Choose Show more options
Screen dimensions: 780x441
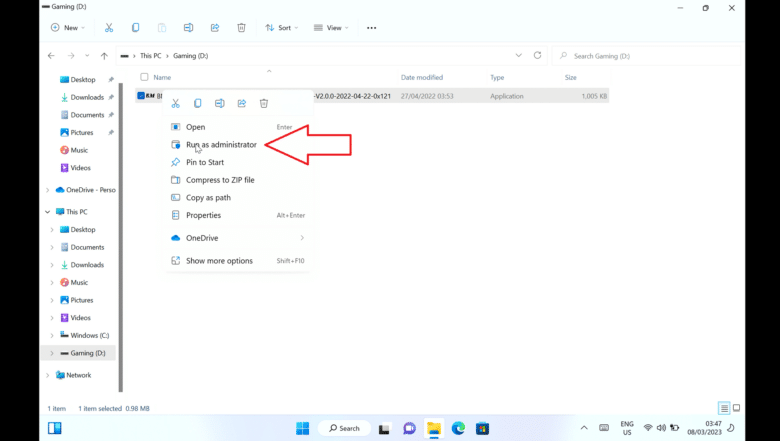tap(219, 261)
